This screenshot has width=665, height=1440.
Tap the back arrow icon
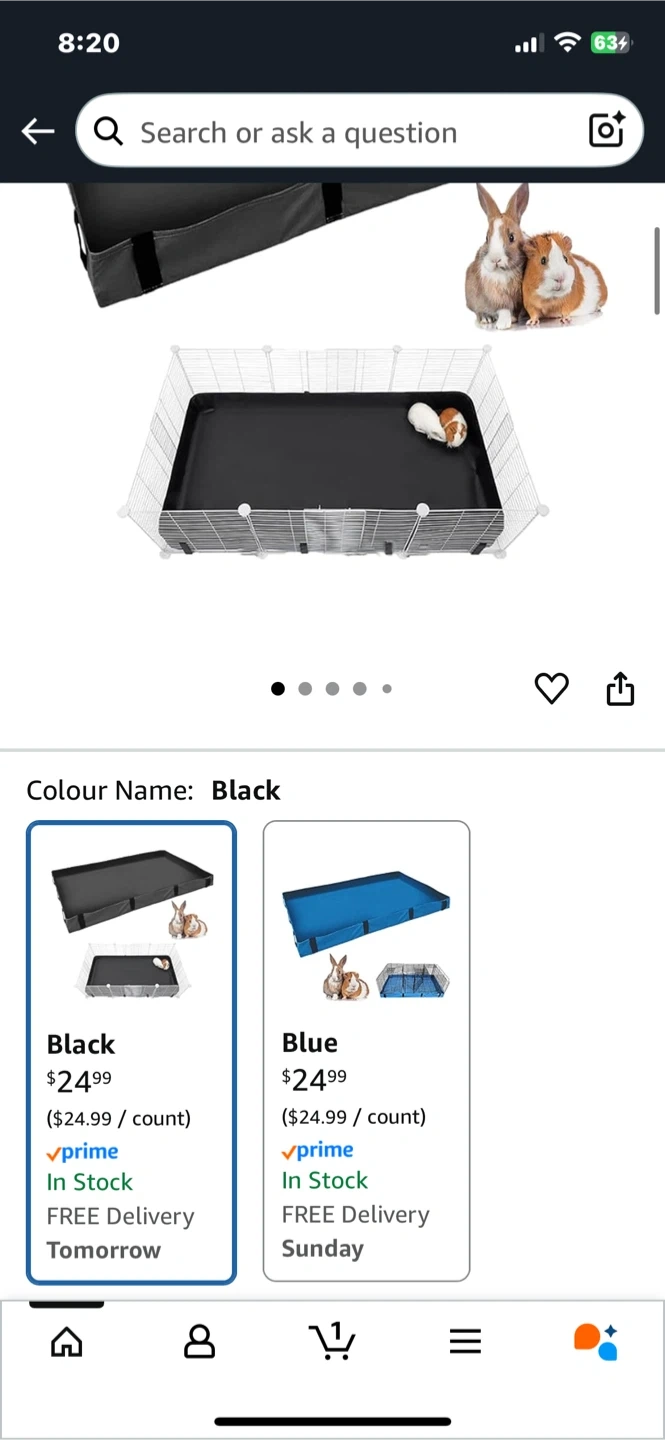(x=38, y=131)
